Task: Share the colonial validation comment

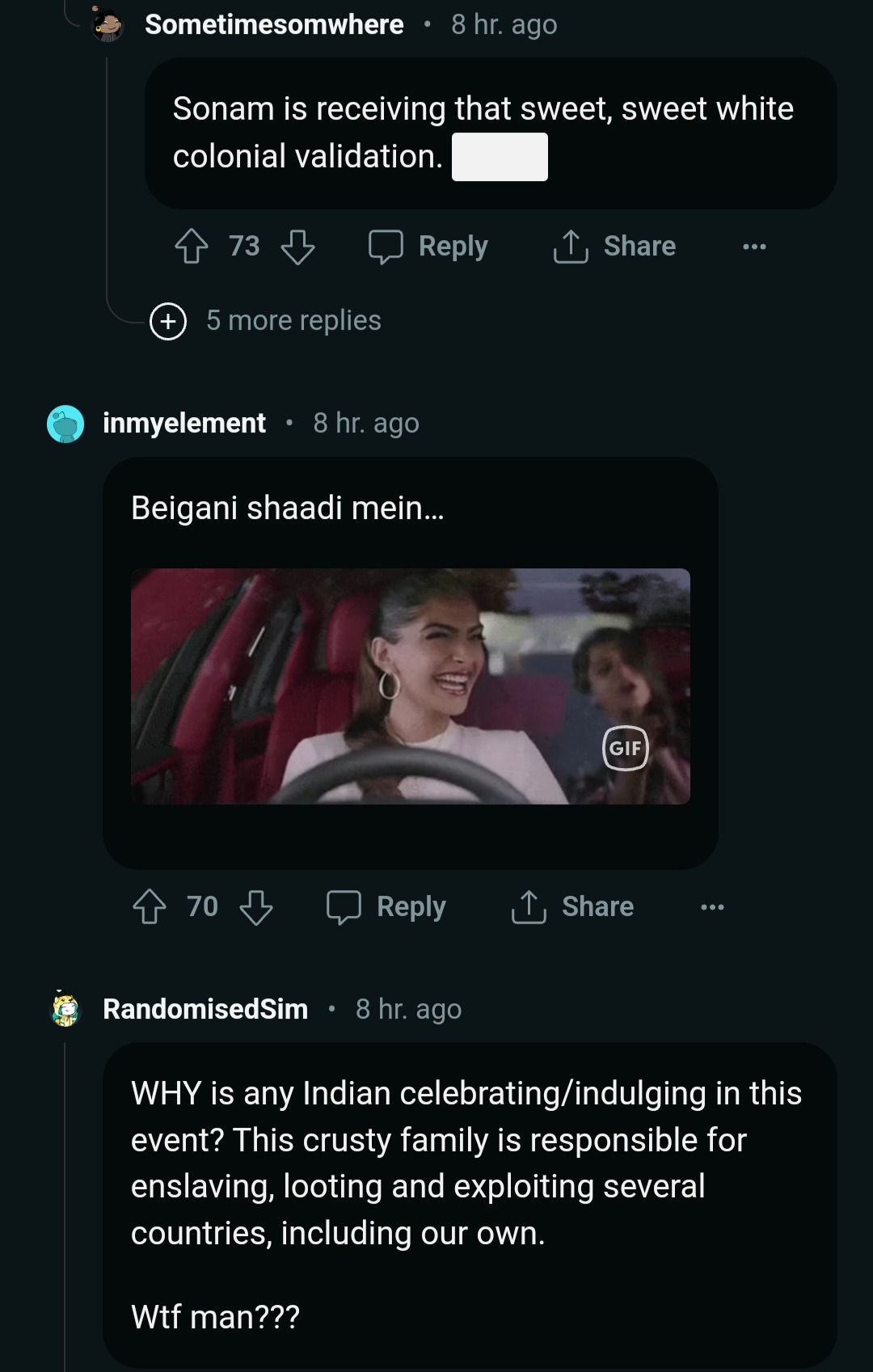Action: pos(614,246)
